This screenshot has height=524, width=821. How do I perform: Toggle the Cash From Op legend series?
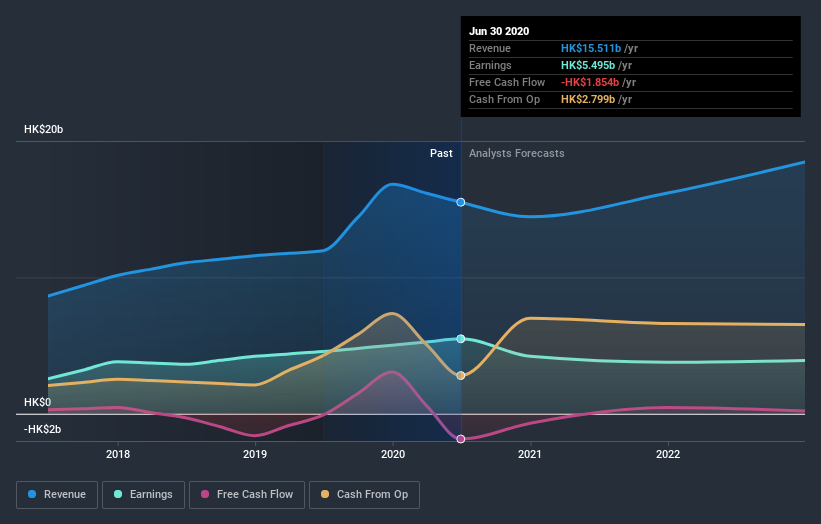coord(364,495)
